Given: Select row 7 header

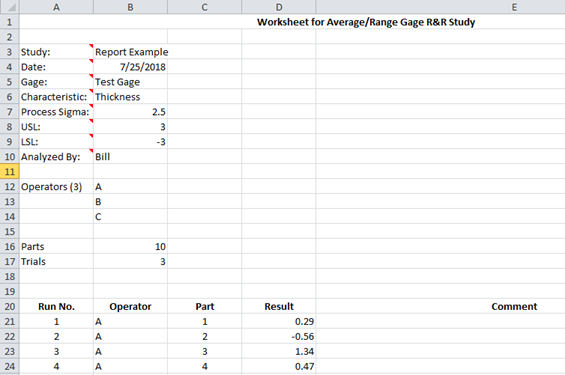Looking at the screenshot, I should (9, 112).
